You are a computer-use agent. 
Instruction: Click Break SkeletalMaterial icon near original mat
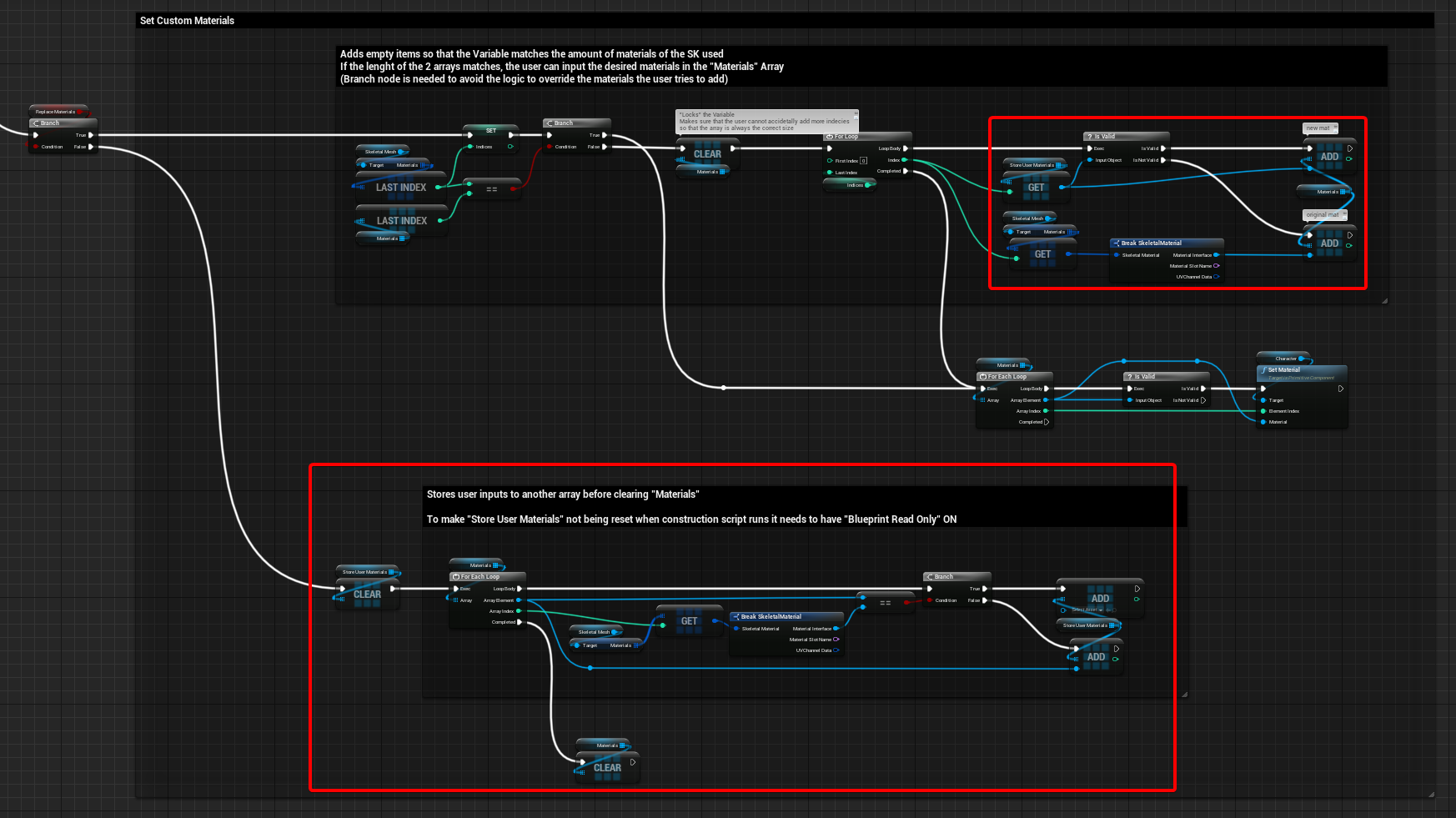(x=1117, y=243)
